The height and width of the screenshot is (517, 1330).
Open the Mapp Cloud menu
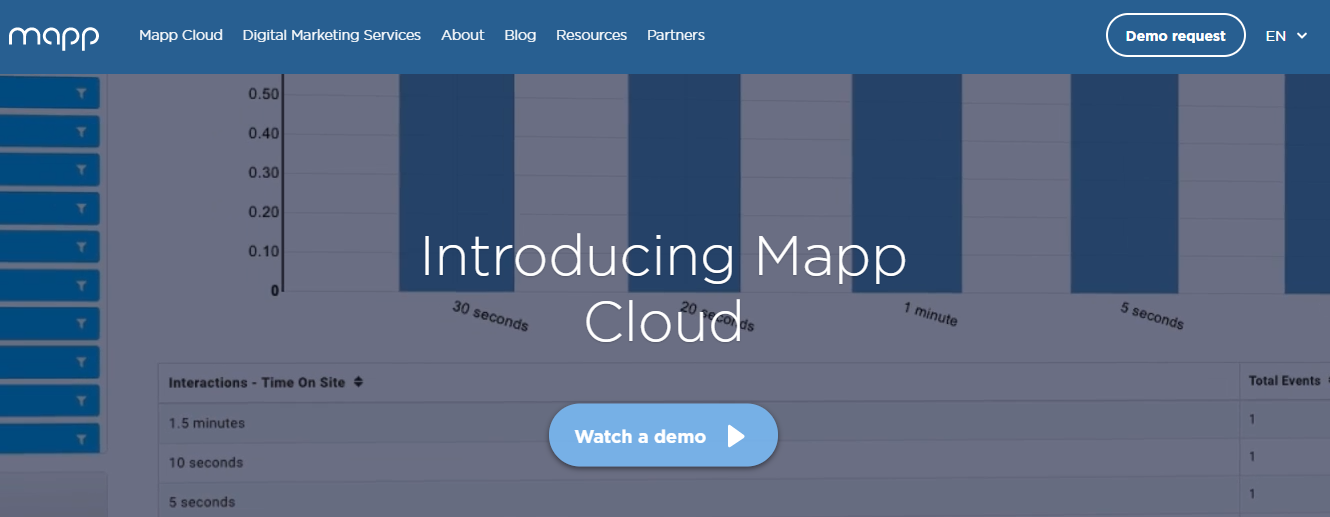[181, 35]
